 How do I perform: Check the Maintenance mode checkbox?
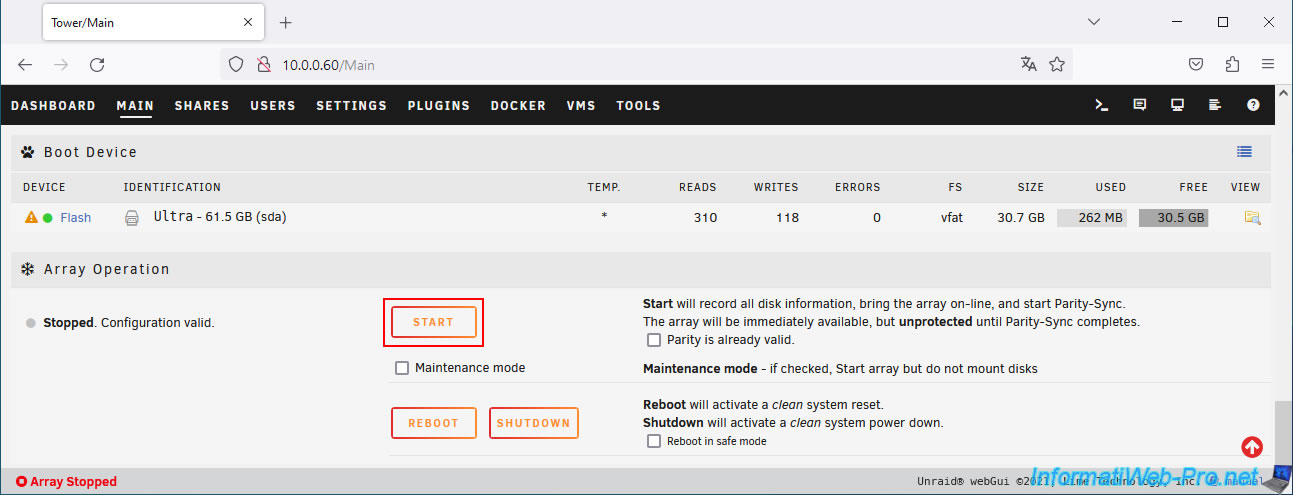pos(402,368)
